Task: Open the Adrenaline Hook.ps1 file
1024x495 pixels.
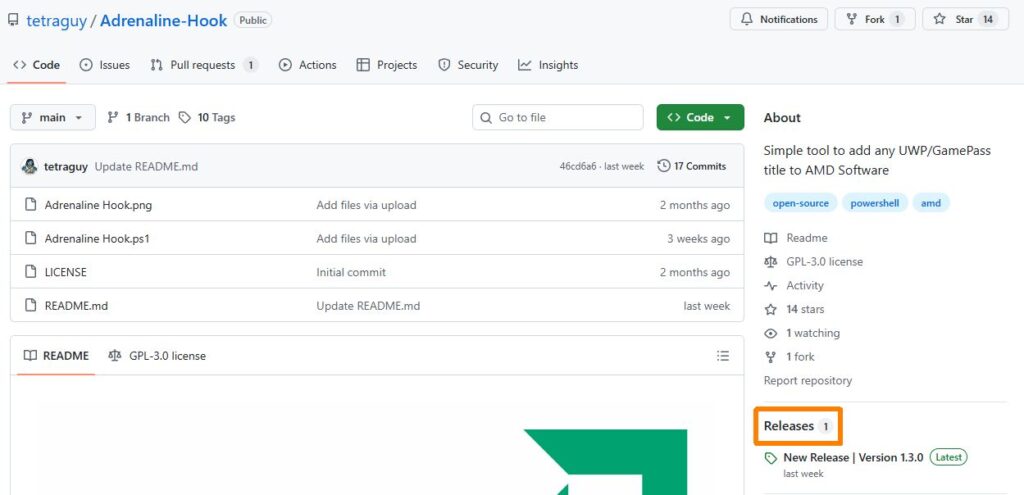Action: (x=97, y=239)
